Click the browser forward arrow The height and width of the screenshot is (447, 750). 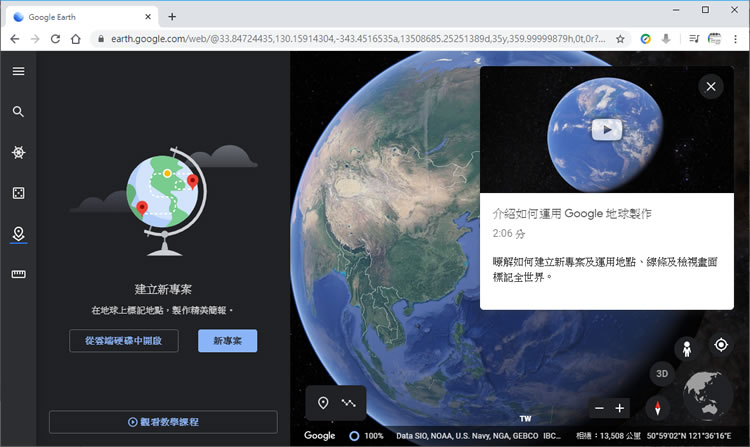(35, 39)
